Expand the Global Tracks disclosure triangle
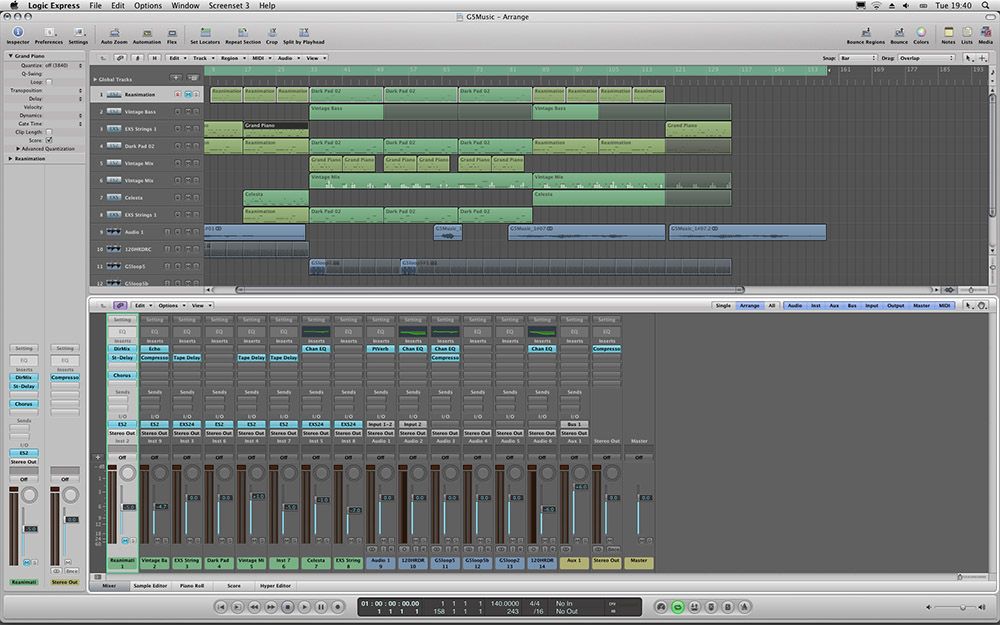The image size is (1000, 625). click(95, 80)
